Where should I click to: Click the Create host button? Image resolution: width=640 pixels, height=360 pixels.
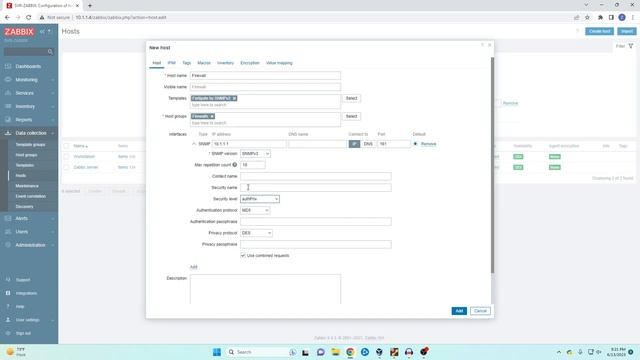pos(599,31)
